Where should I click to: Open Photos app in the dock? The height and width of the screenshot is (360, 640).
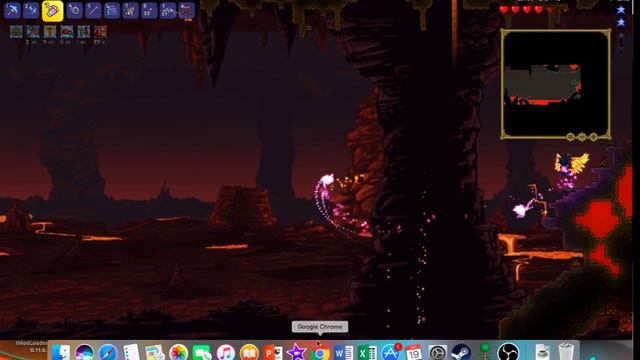click(178, 352)
